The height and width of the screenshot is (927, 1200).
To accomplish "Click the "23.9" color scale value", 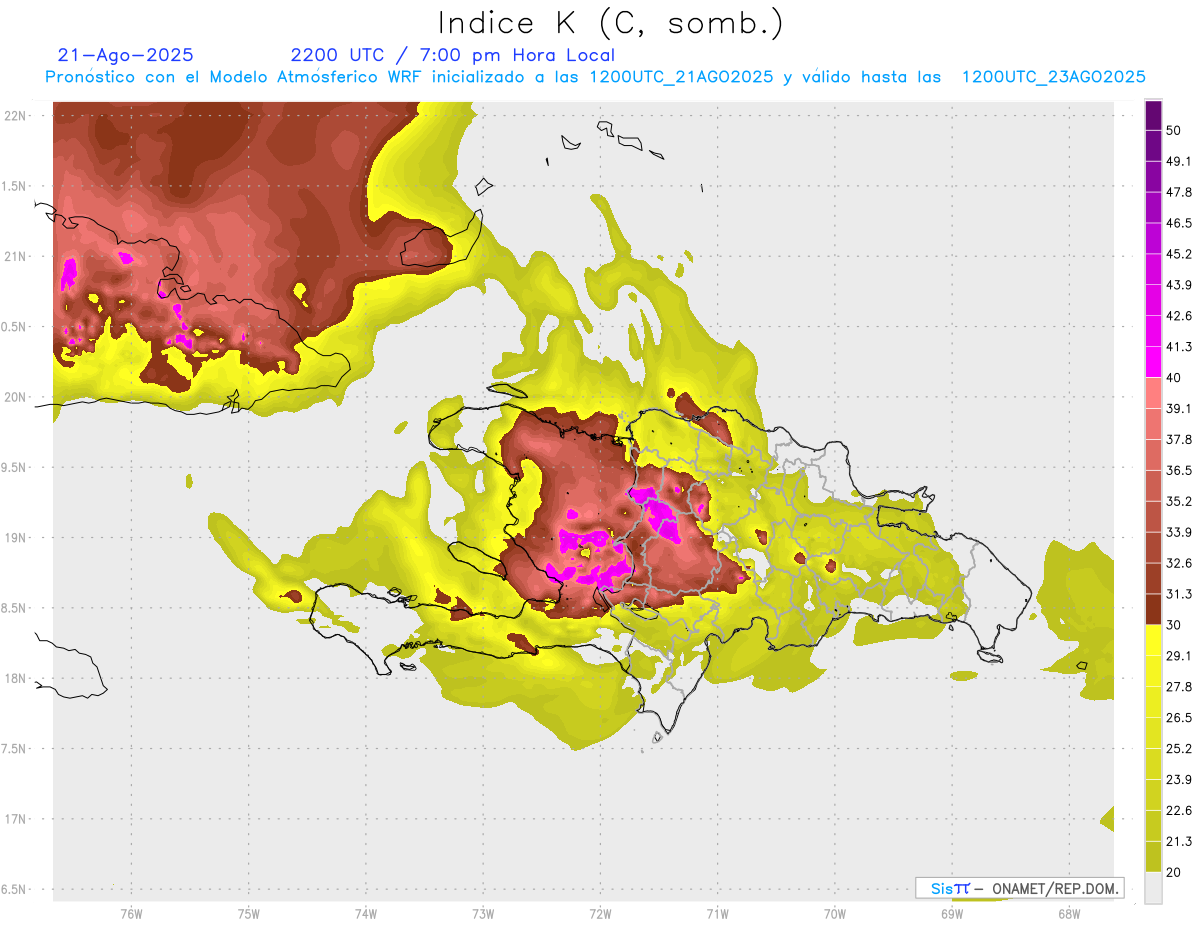I will (x=1180, y=779).
